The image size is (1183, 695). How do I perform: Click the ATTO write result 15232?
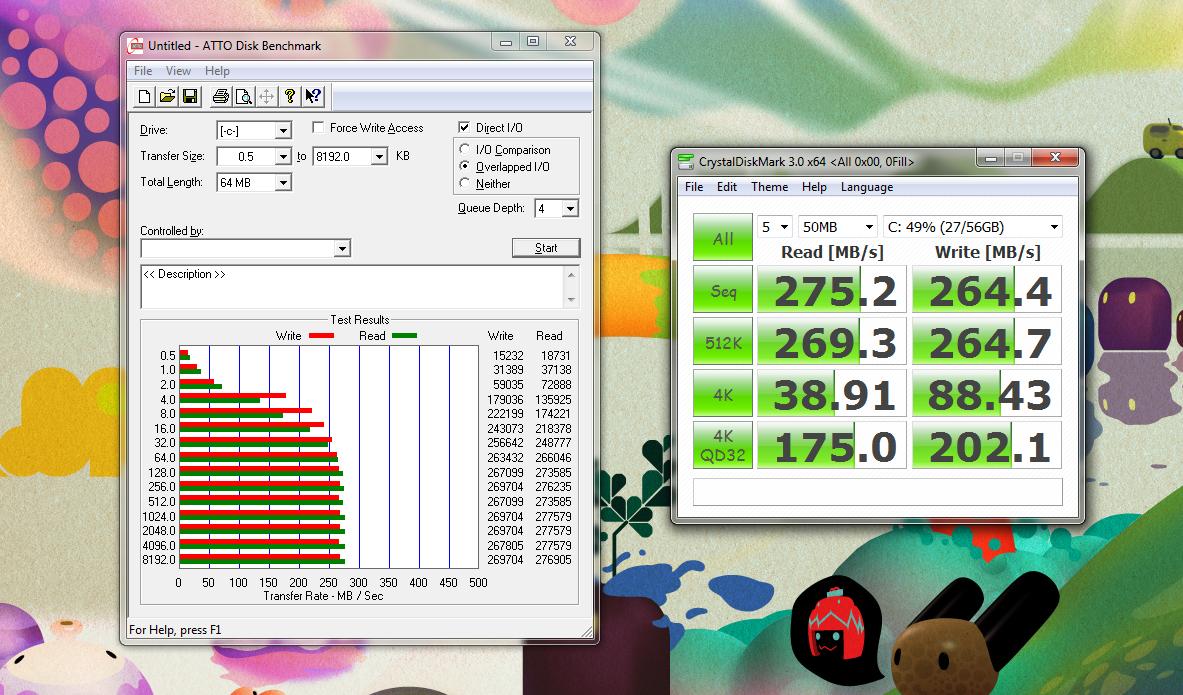tap(508, 355)
